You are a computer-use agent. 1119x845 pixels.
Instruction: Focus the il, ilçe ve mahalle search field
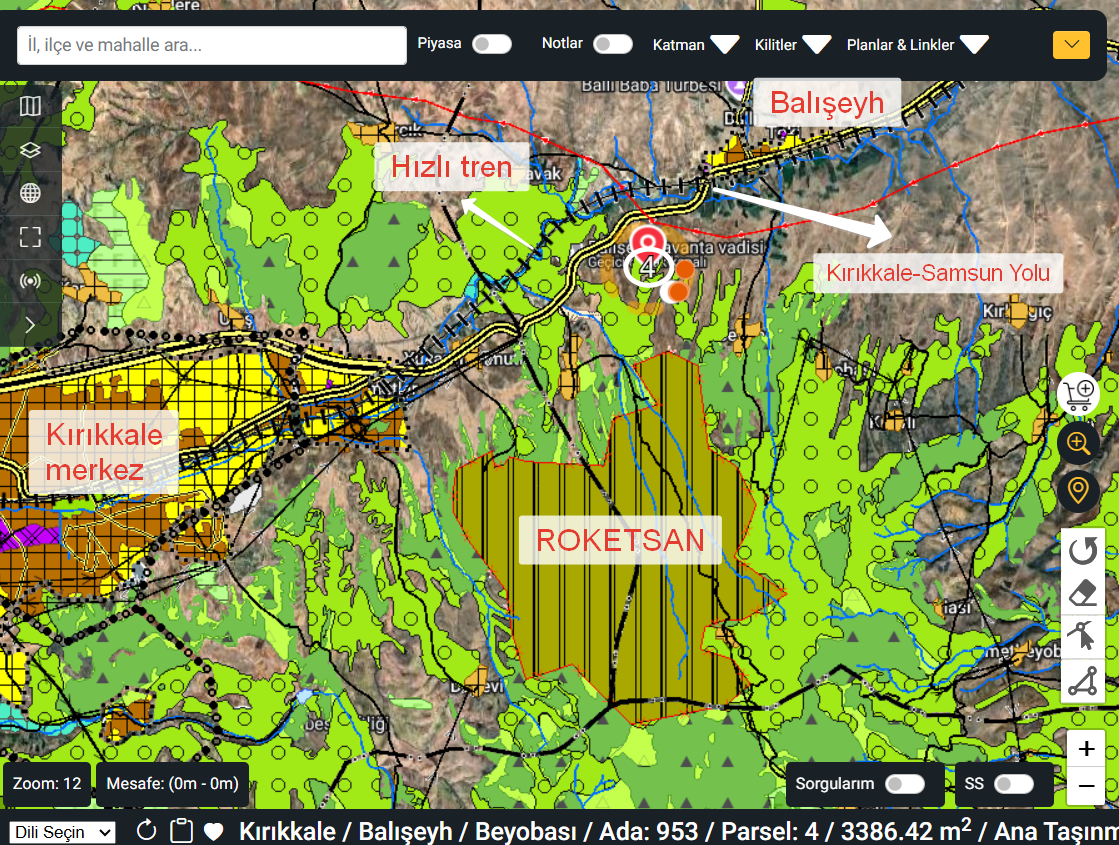(212, 45)
